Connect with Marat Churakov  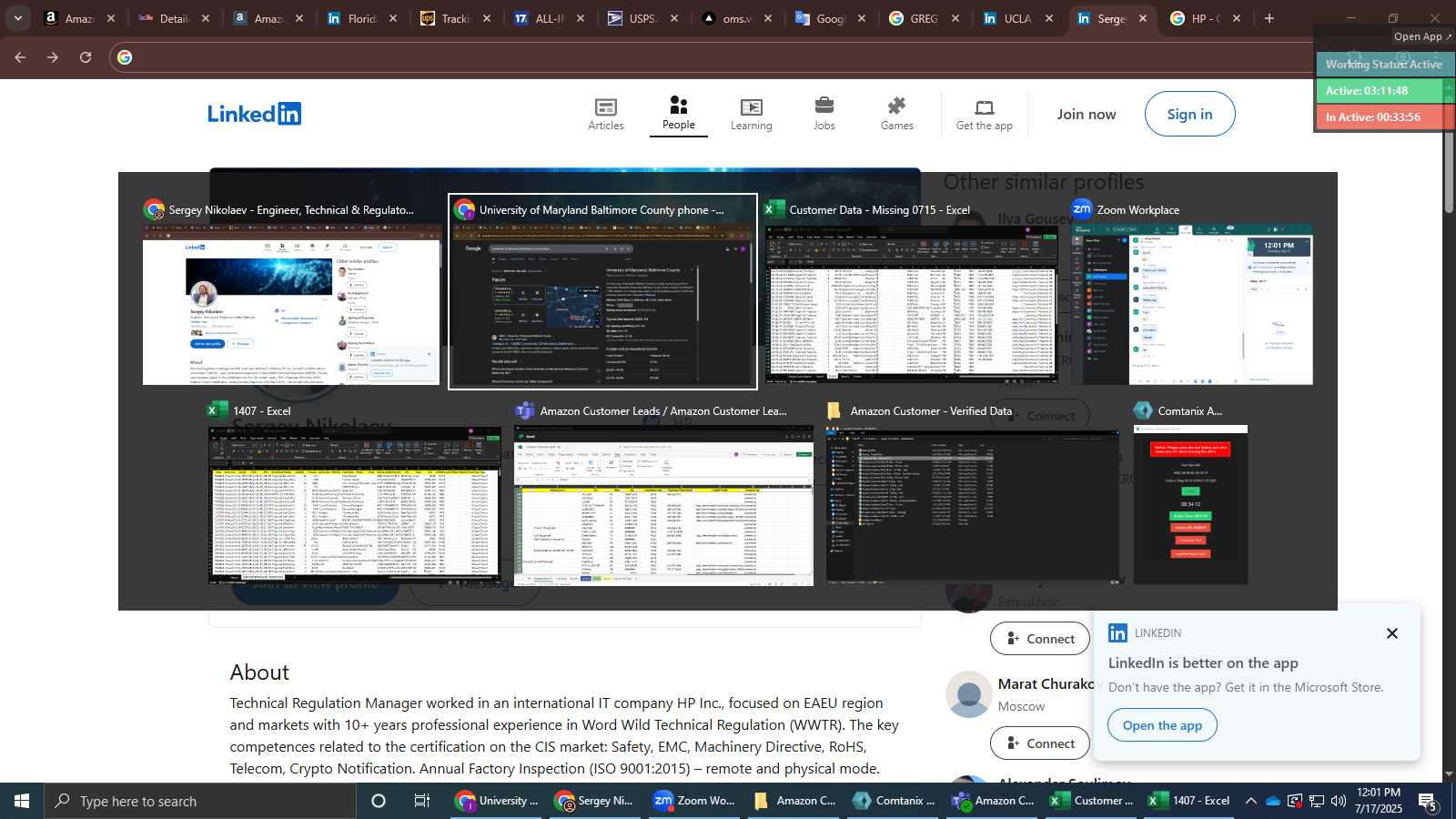pos(1039,743)
